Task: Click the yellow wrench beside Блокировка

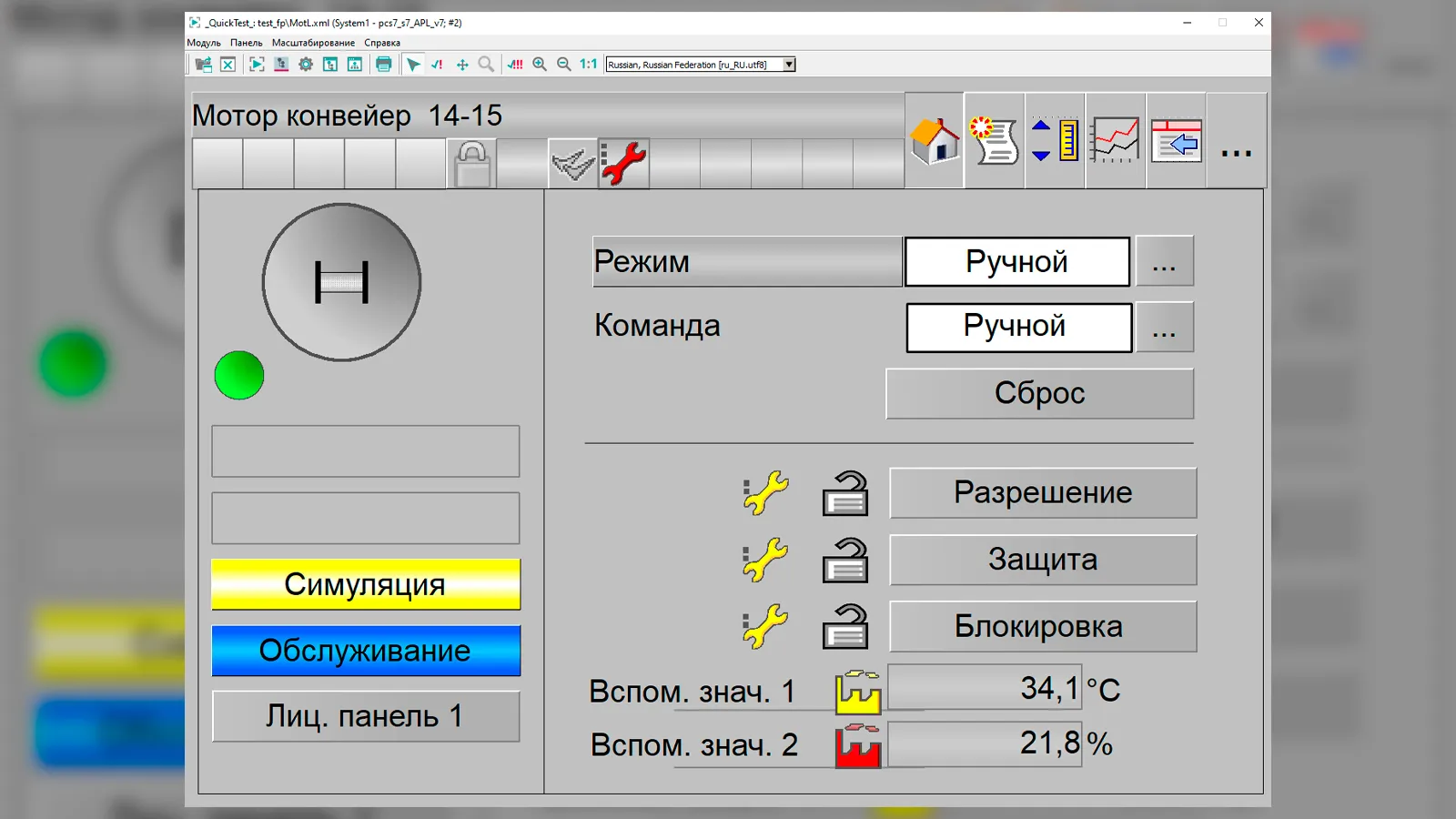Action: tap(765, 626)
